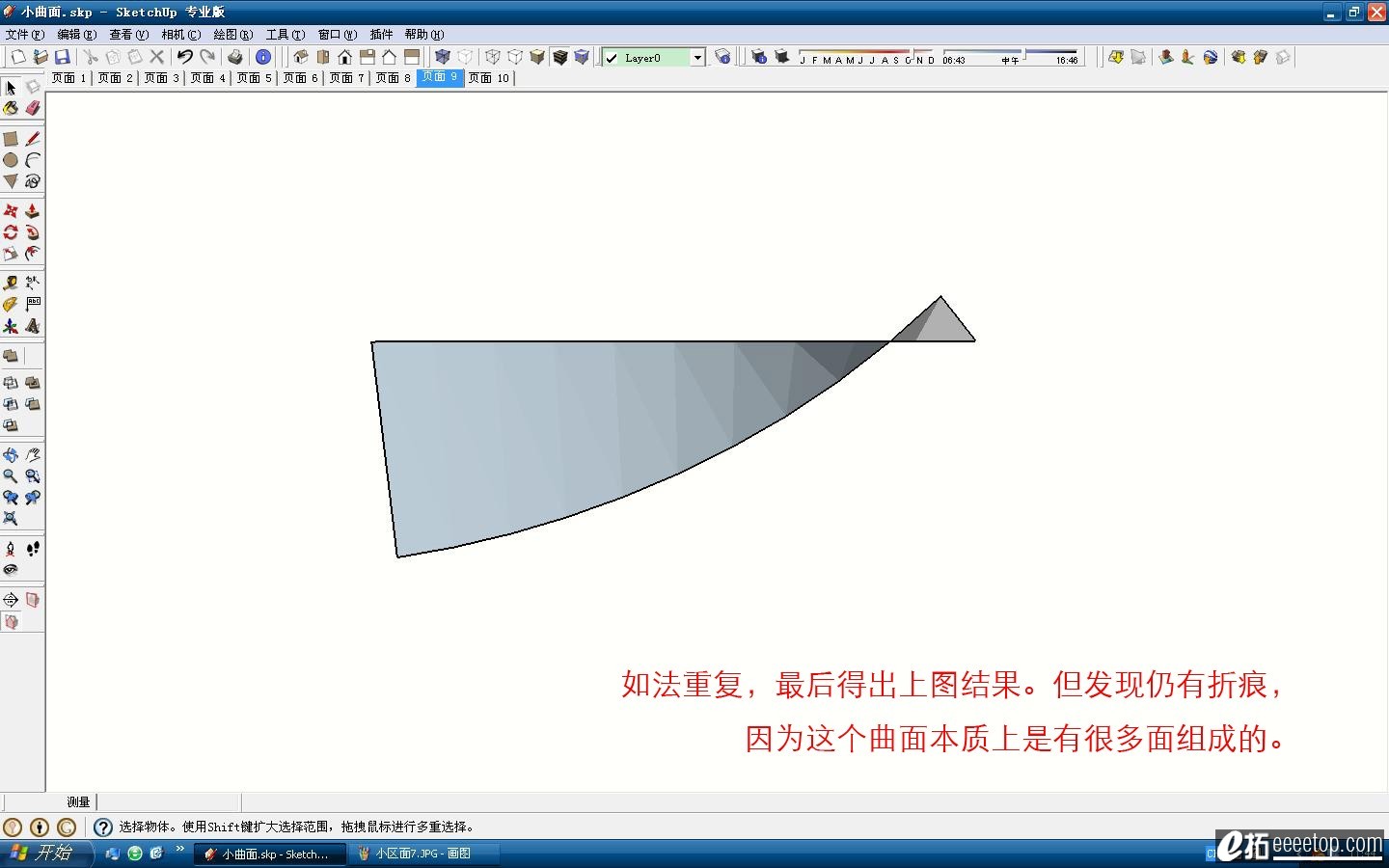The image size is (1389, 868).
Task: Toggle X-ray face style
Action: point(443,57)
